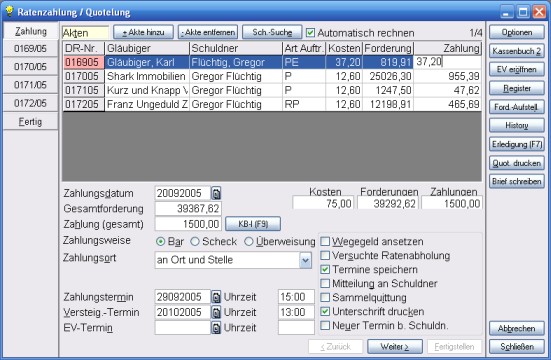Click the KB-I (F9) button
Viewport: 551px width, 360px height.
[x=253, y=224]
